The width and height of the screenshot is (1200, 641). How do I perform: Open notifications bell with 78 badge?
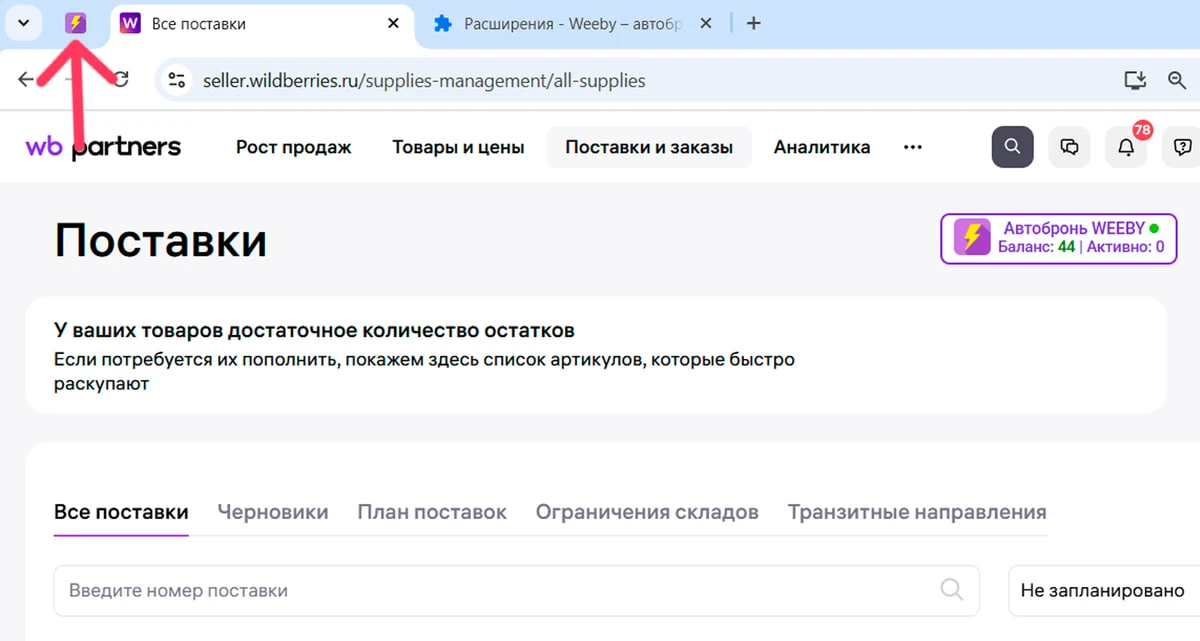coord(1126,147)
